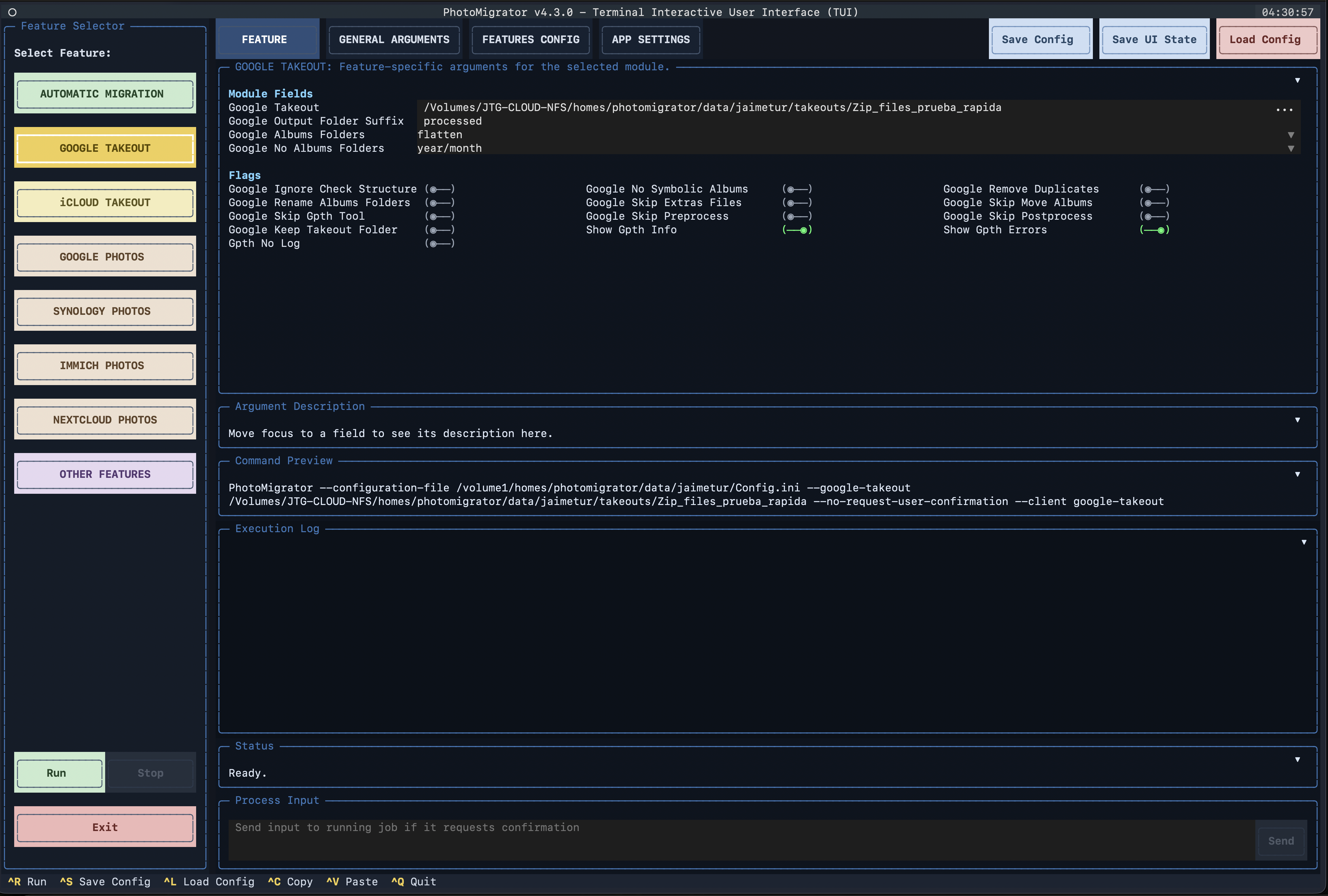Image resolution: width=1328 pixels, height=896 pixels.
Task: Click the Load Config button
Action: 1267,40
